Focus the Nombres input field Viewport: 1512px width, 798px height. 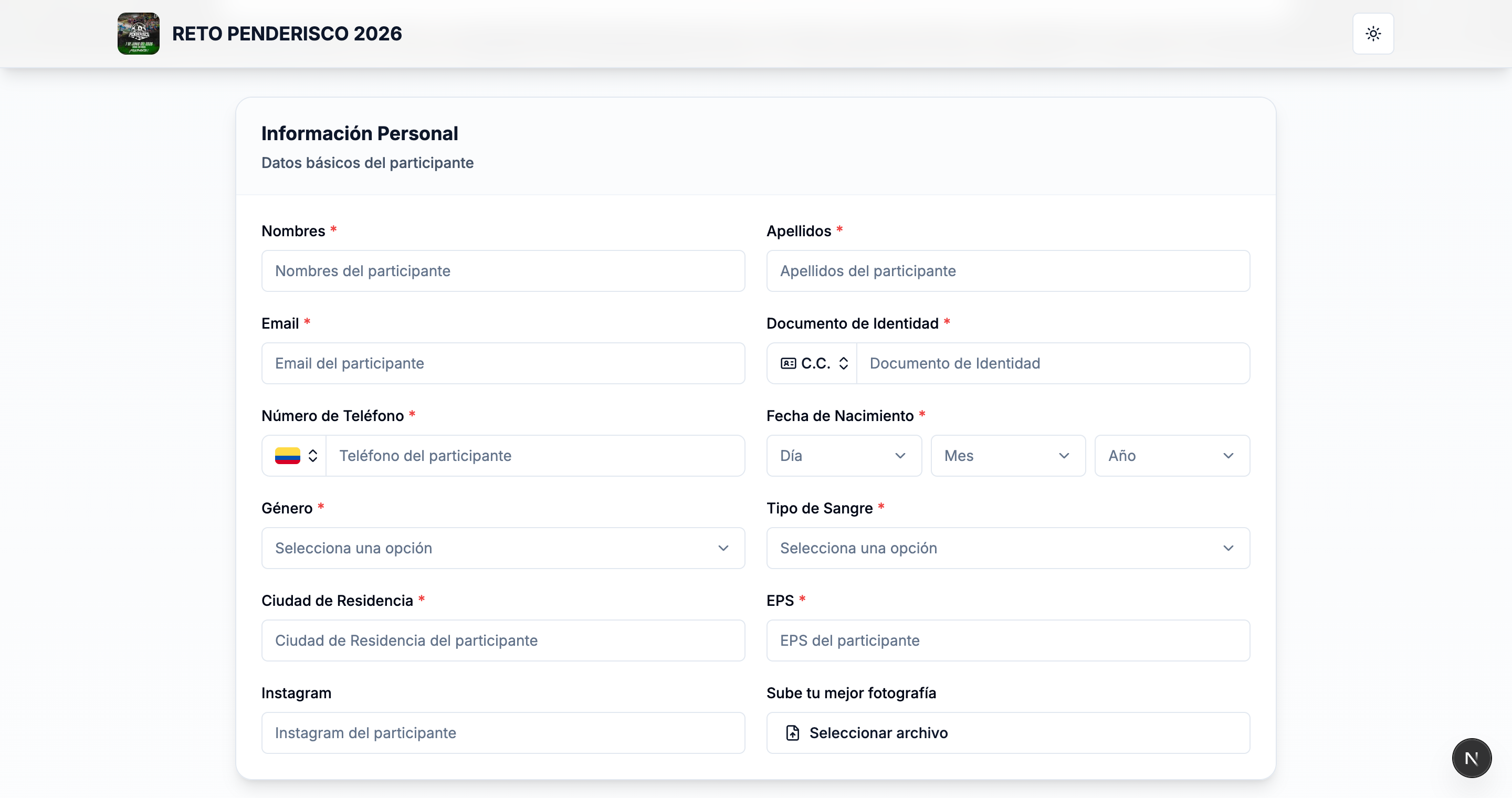pos(503,271)
